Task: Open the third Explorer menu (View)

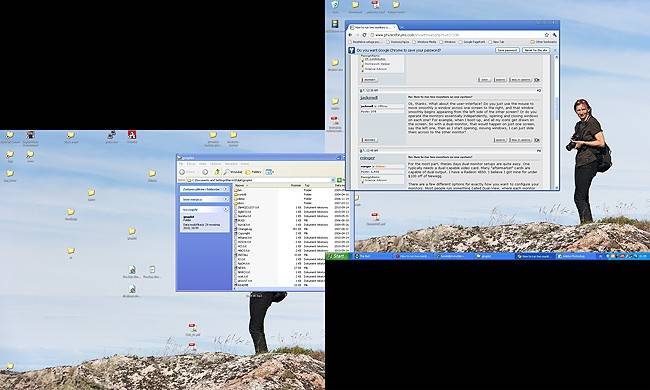Action: 202,164
